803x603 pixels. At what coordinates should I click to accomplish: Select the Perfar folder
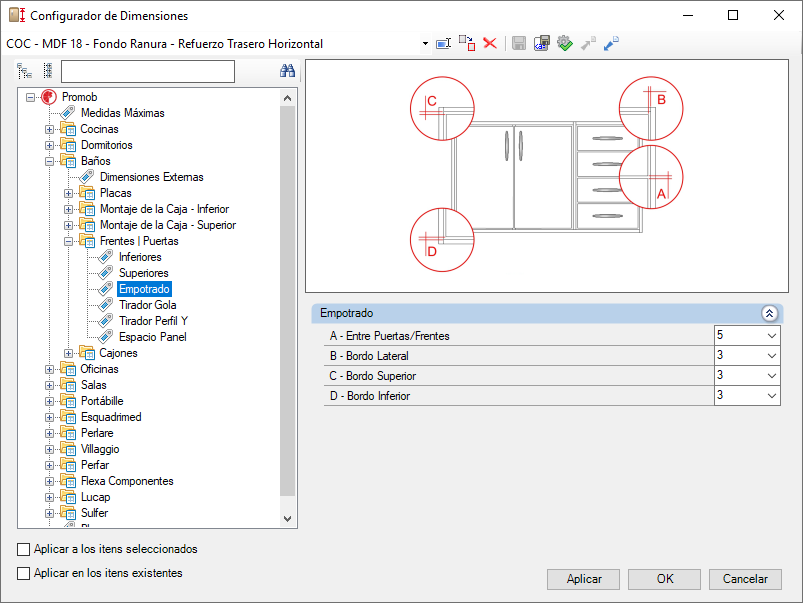tap(94, 465)
